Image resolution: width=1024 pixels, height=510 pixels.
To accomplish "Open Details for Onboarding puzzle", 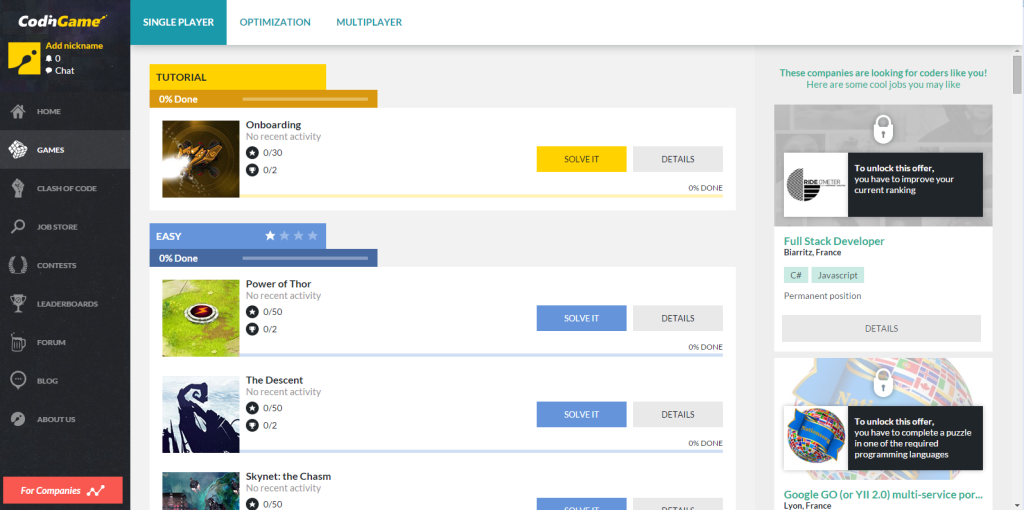I will 678,159.
